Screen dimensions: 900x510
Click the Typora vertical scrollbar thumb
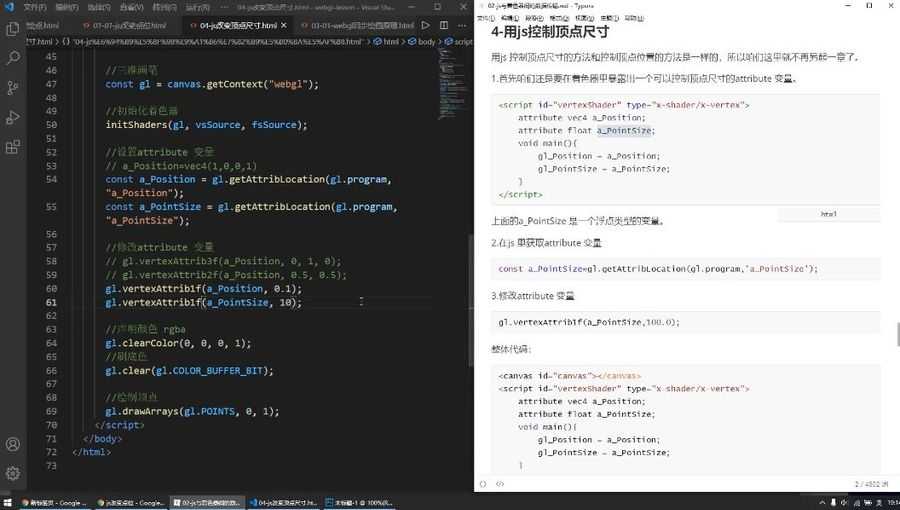[x=898, y=335]
